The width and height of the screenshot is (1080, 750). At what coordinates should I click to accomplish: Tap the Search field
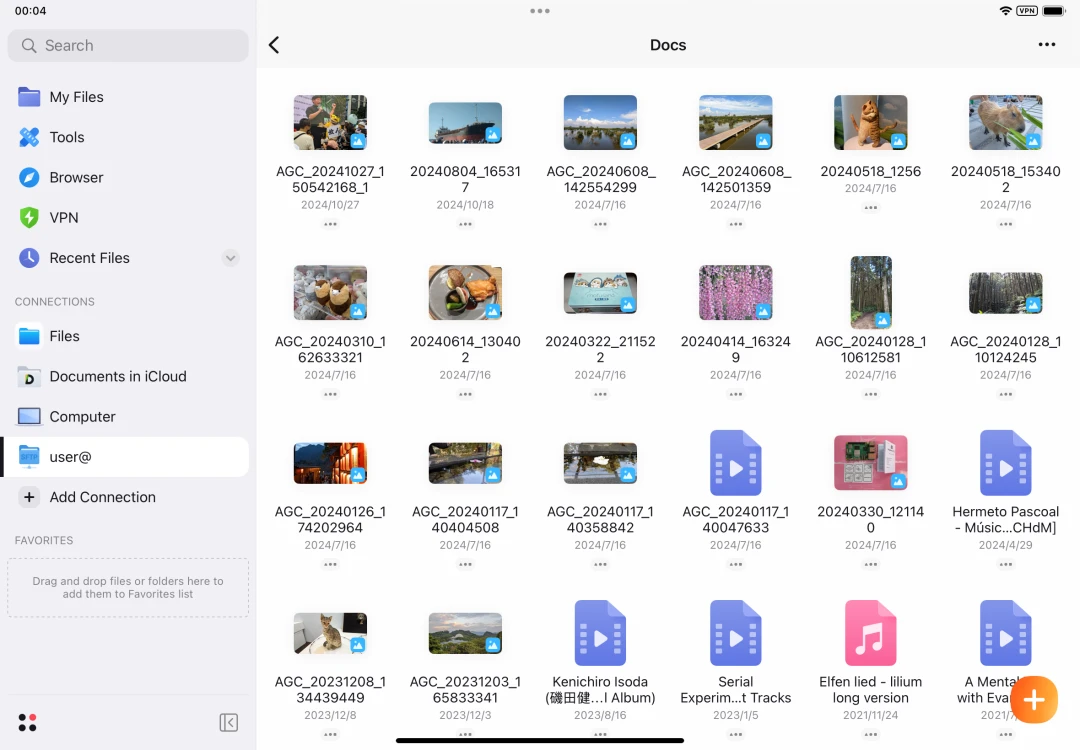click(x=128, y=45)
